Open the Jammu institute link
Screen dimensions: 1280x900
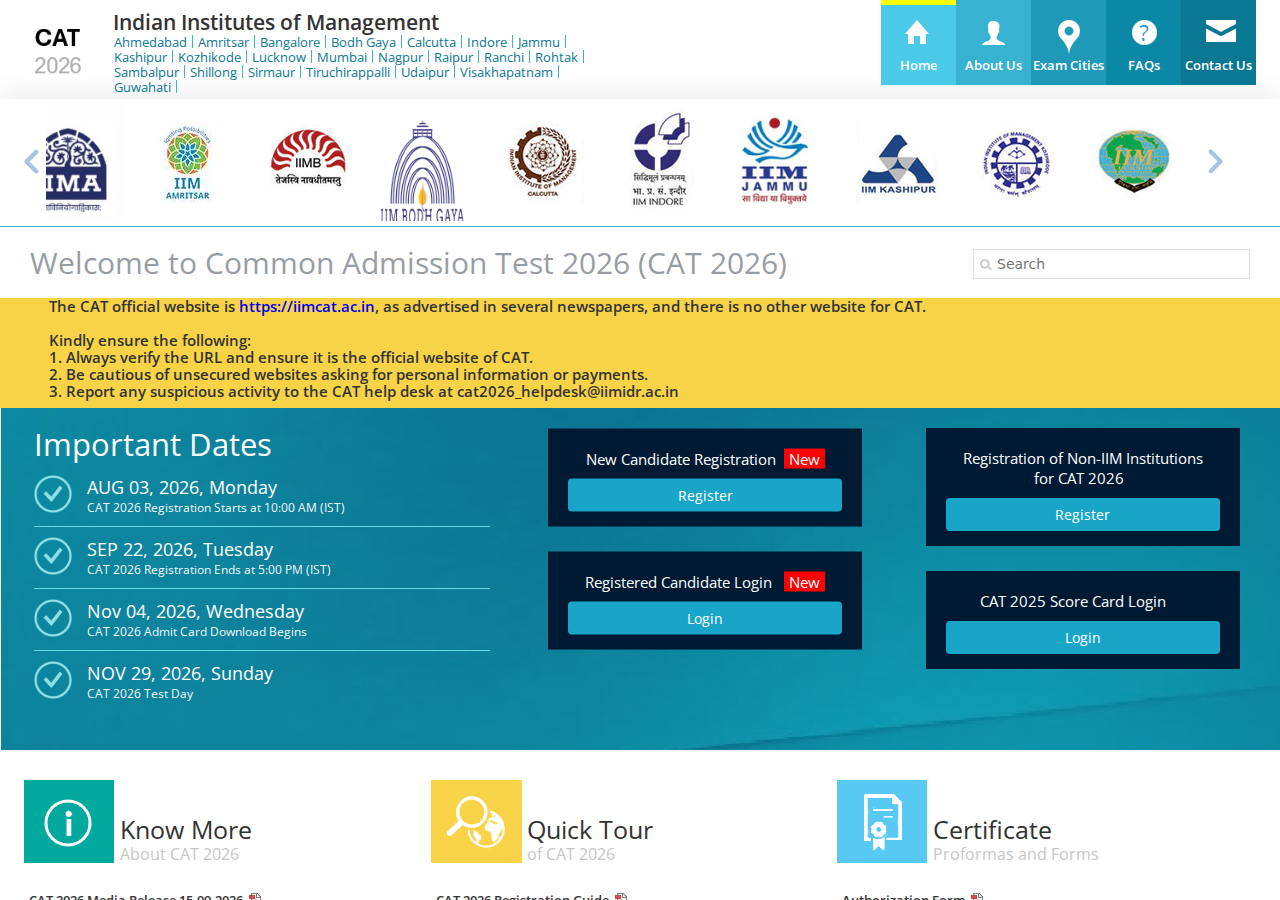coord(539,42)
